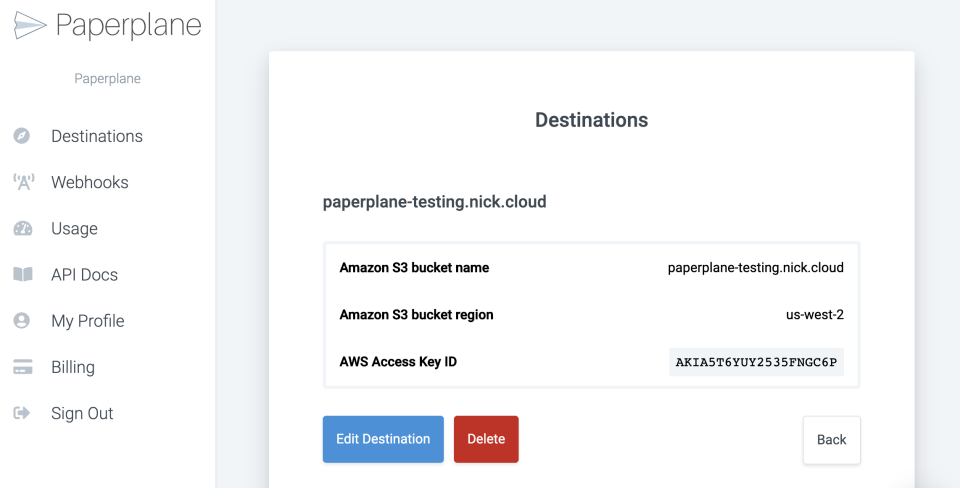960x488 pixels.
Task: Click the API Docs book icon
Action: 22,274
